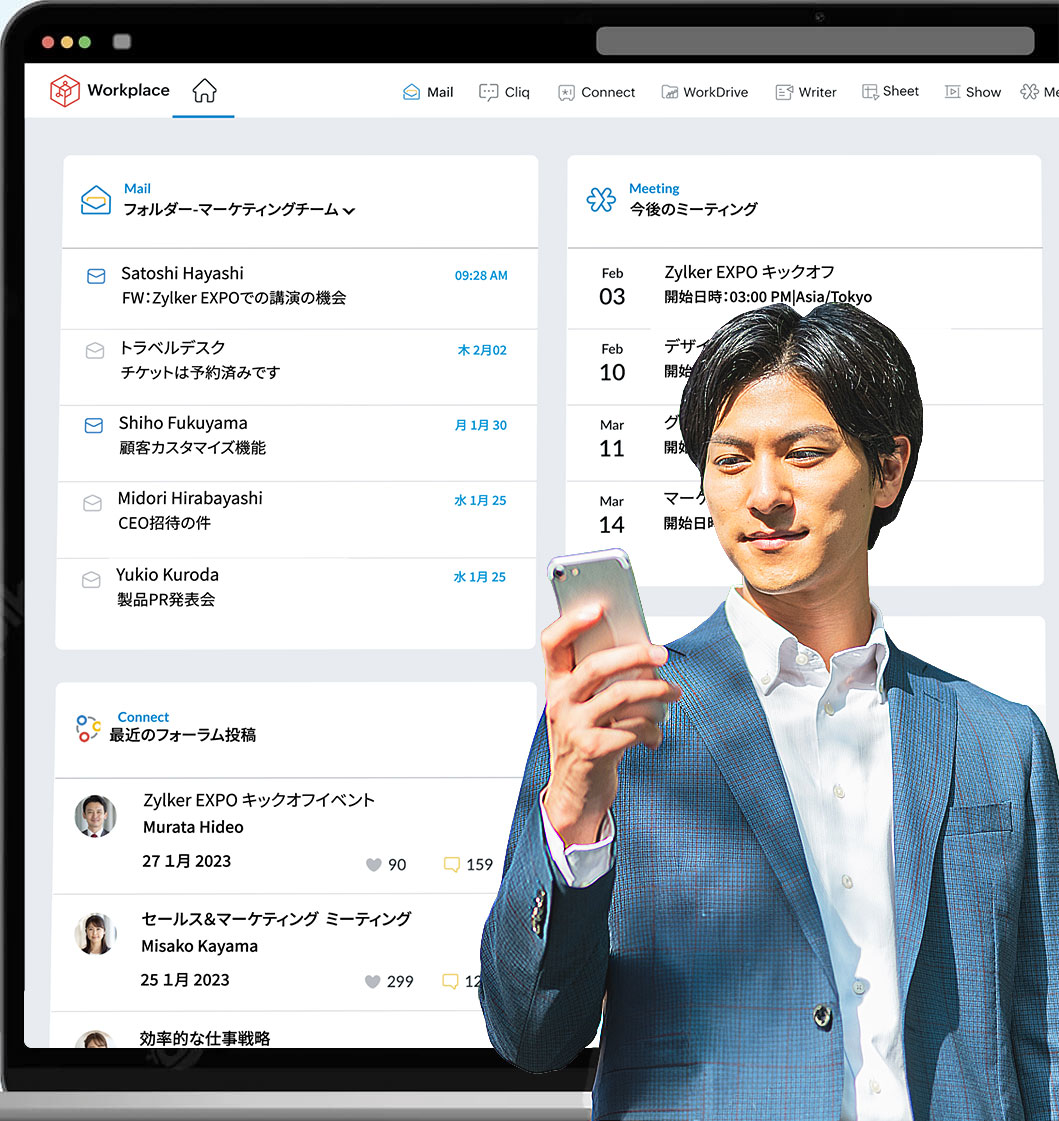Click Mail widget envelope icon

tap(96, 200)
